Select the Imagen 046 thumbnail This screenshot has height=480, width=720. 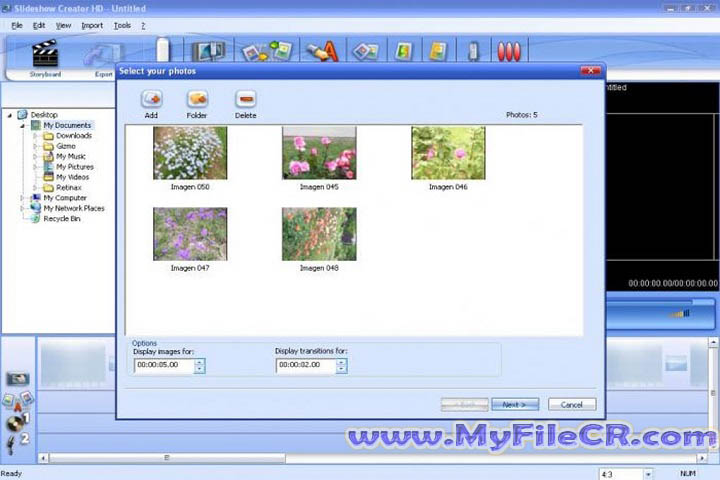pos(448,153)
